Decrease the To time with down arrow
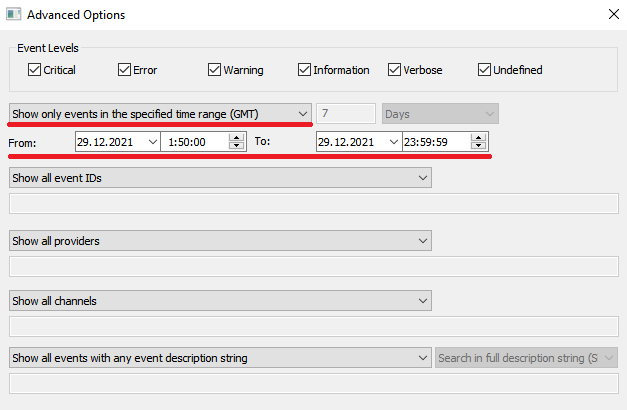Image resolution: width=627 pixels, height=410 pixels. [x=479, y=147]
